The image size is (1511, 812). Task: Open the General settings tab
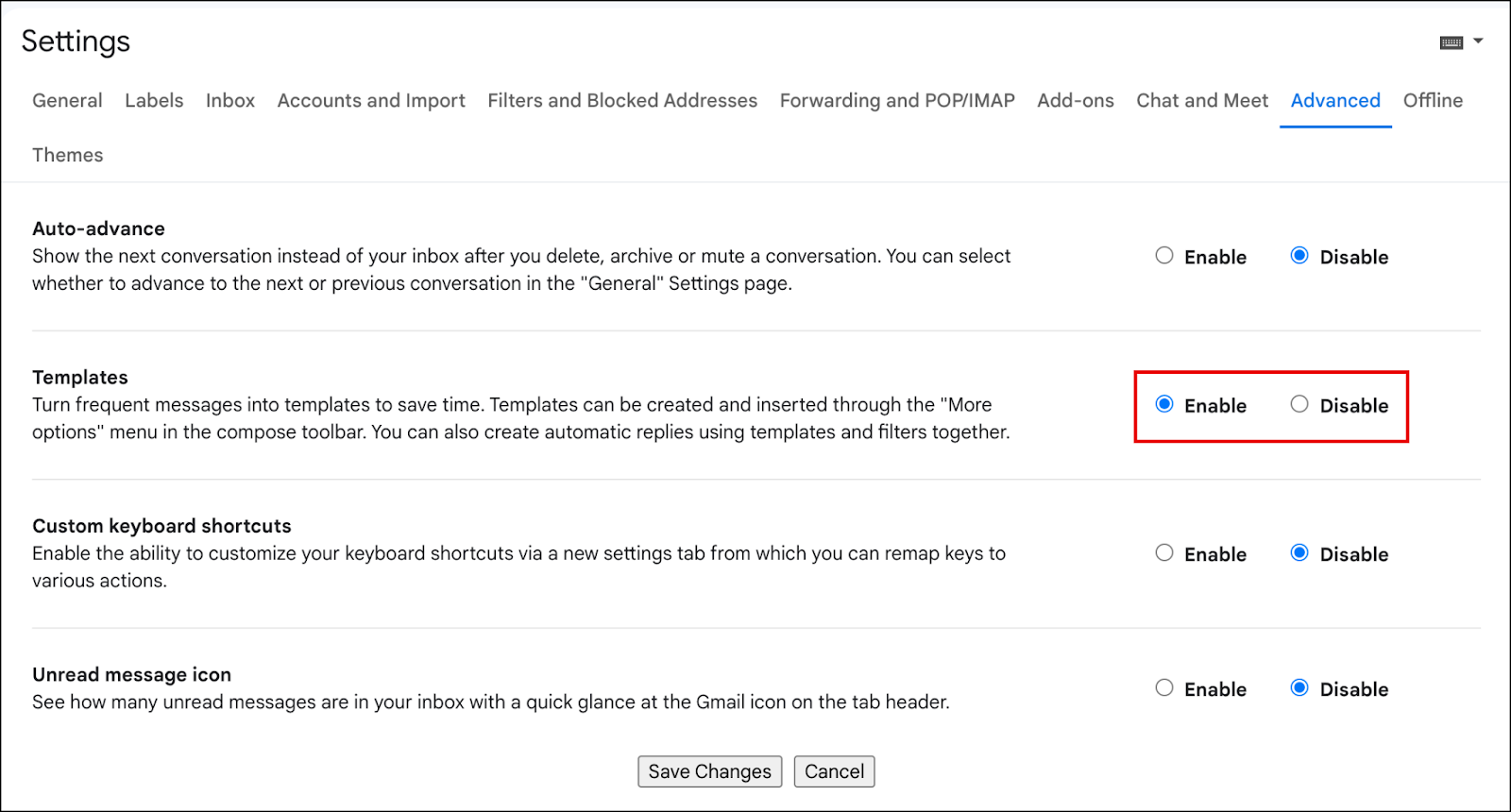click(67, 100)
